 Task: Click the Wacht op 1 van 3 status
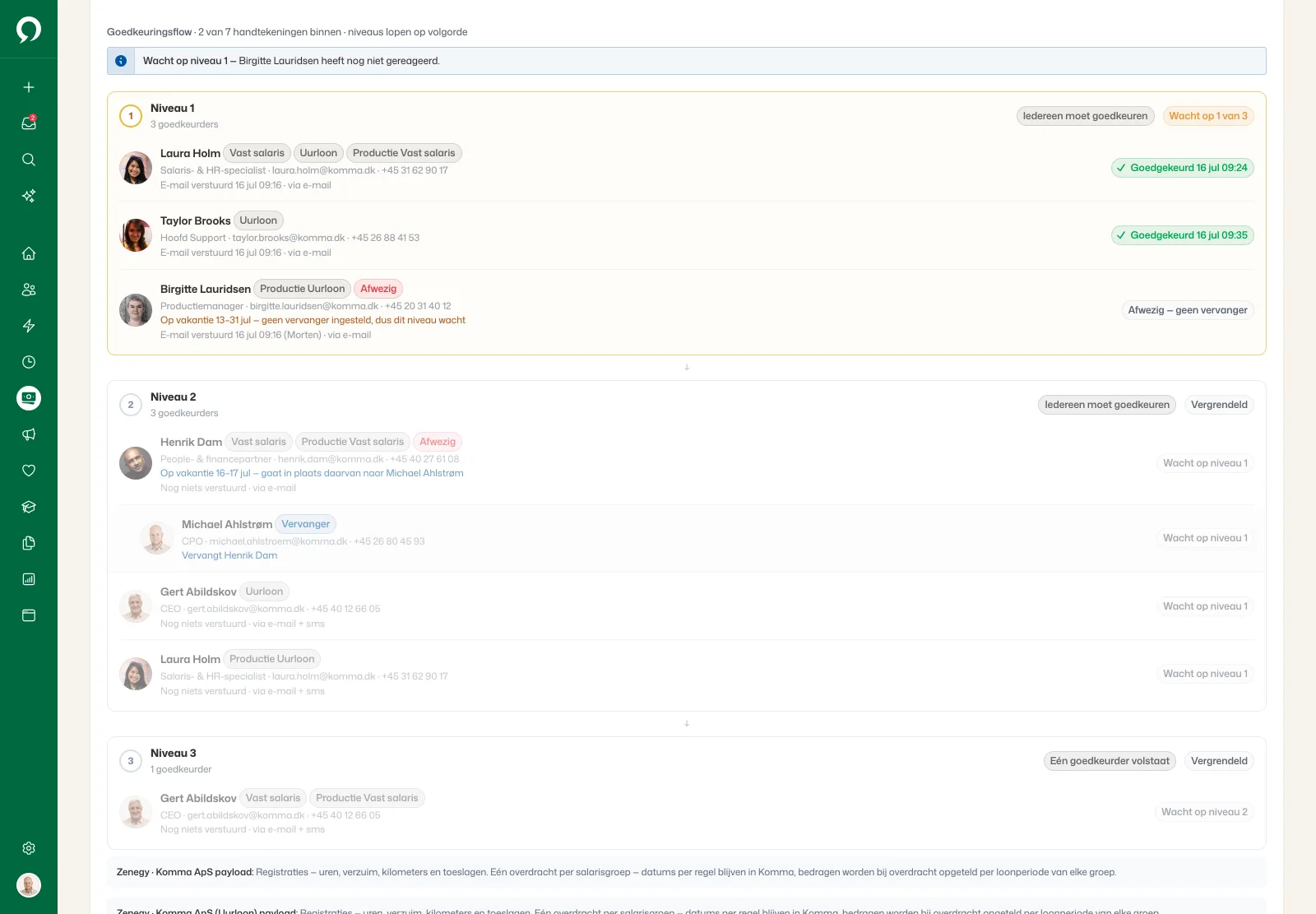(1208, 116)
